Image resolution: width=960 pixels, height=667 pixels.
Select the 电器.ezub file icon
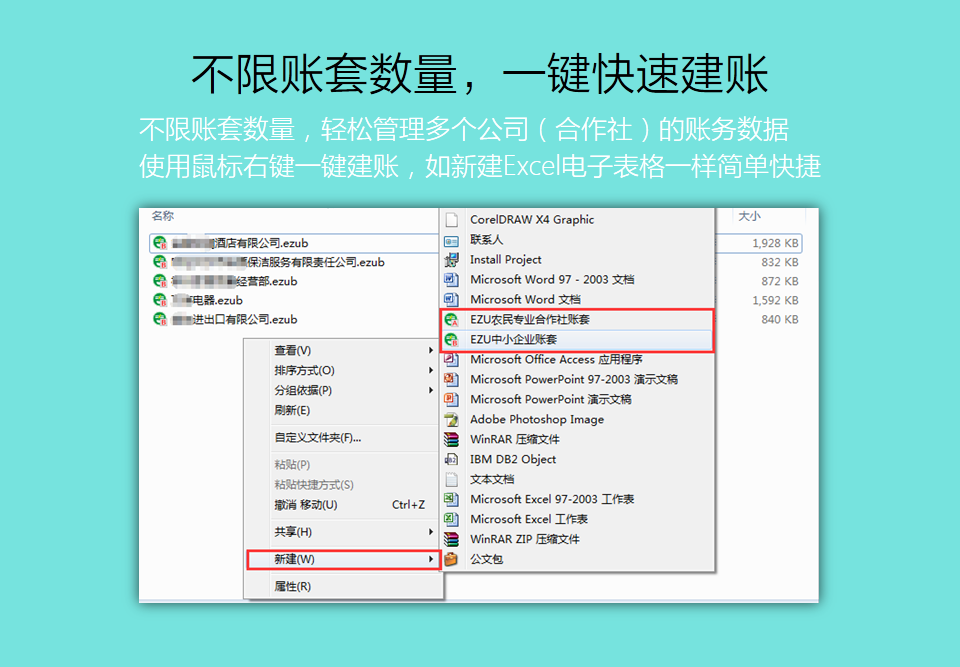[160, 300]
